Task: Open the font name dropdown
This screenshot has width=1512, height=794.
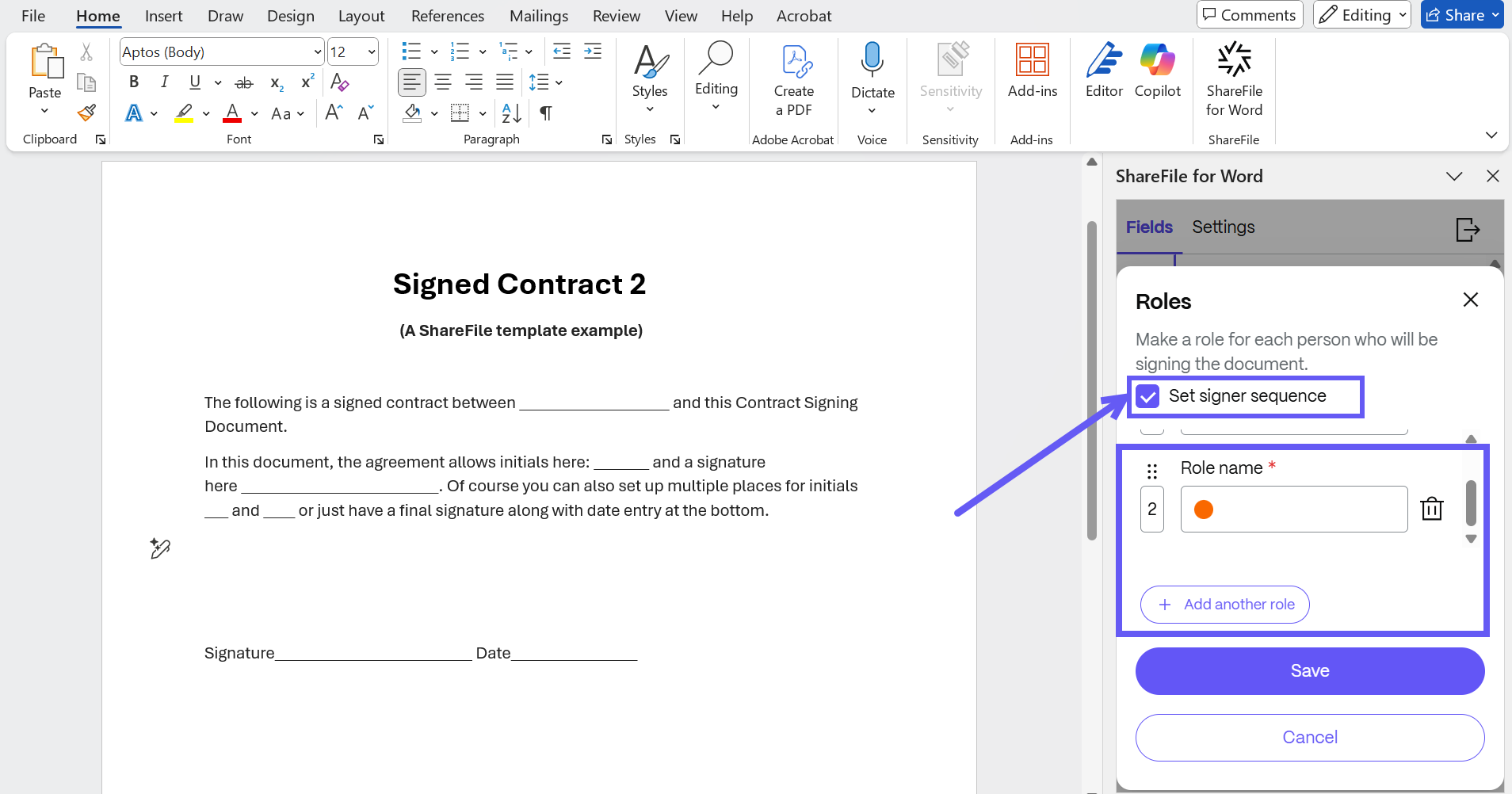Action: click(x=317, y=52)
